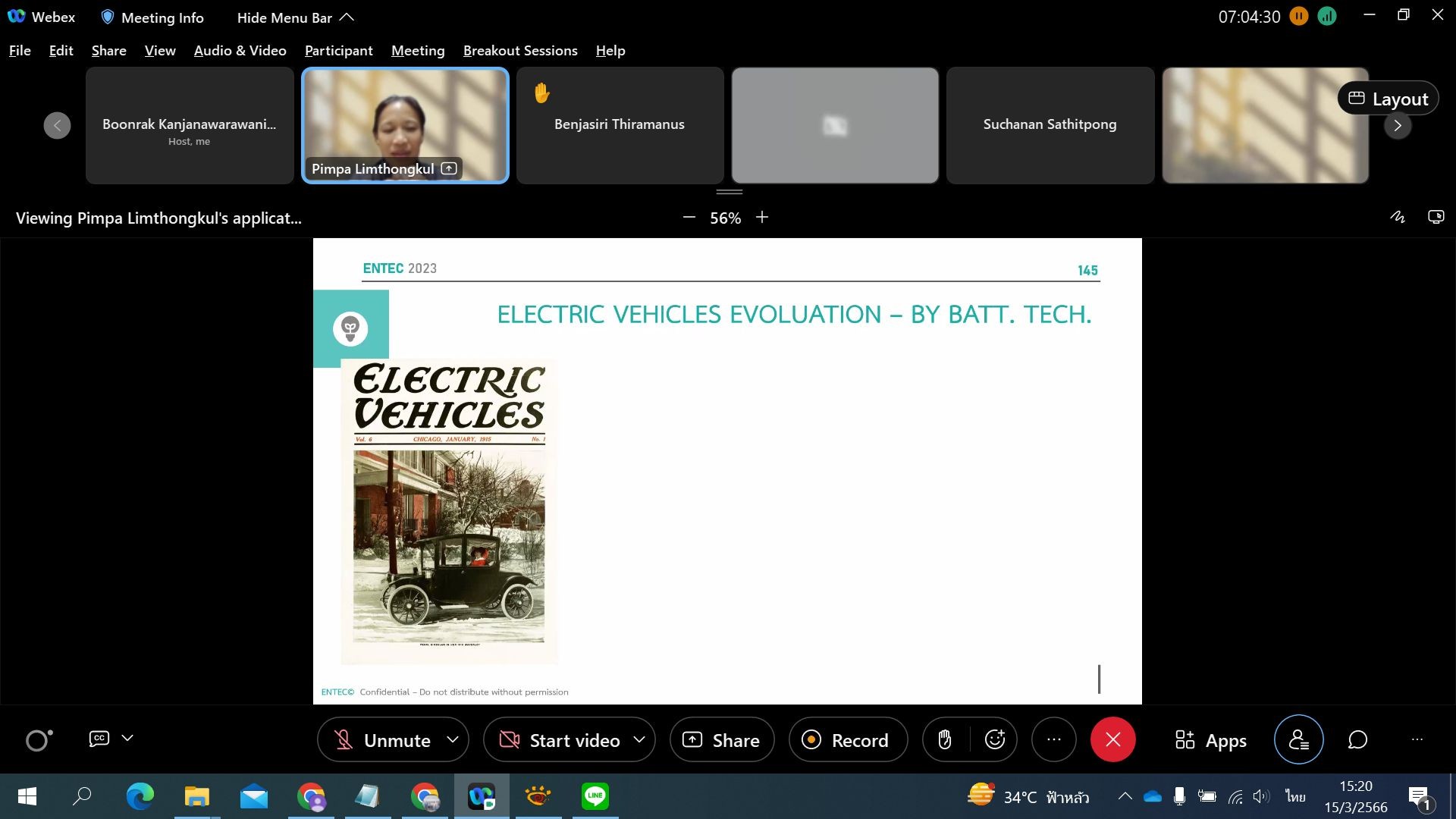
Task: Click sharing icon beside Pimpa Limthongkul name
Action: click(x=449, y=168)
